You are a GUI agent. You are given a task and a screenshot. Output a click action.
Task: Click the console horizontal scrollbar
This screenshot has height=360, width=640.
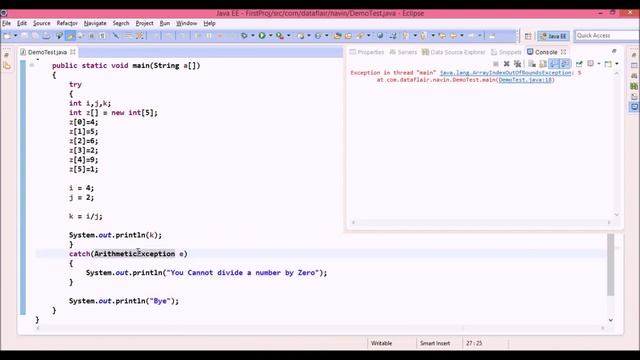[481, 222]
